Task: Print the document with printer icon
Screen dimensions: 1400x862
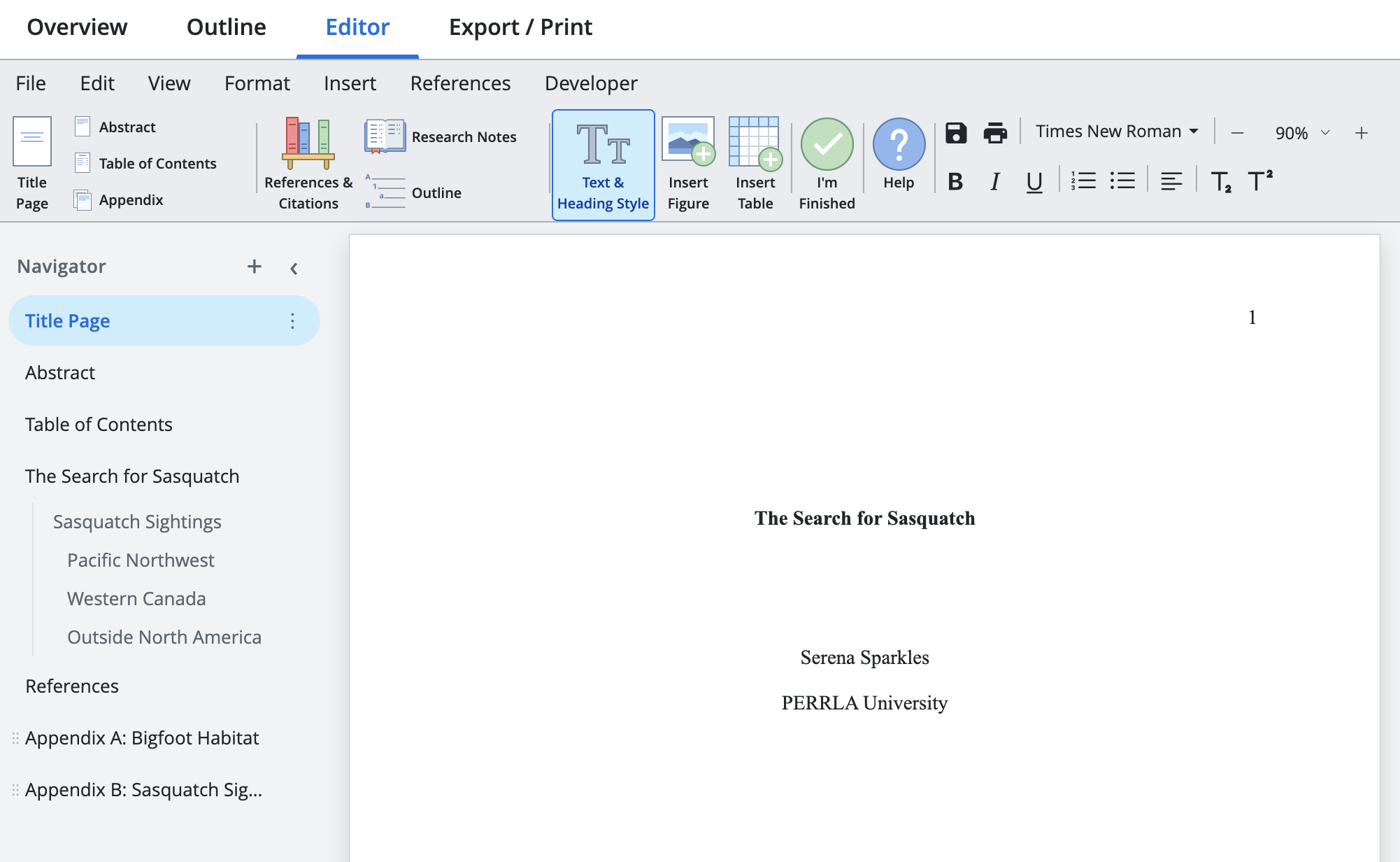Action: pyautogui.click(x=995, y=132)
